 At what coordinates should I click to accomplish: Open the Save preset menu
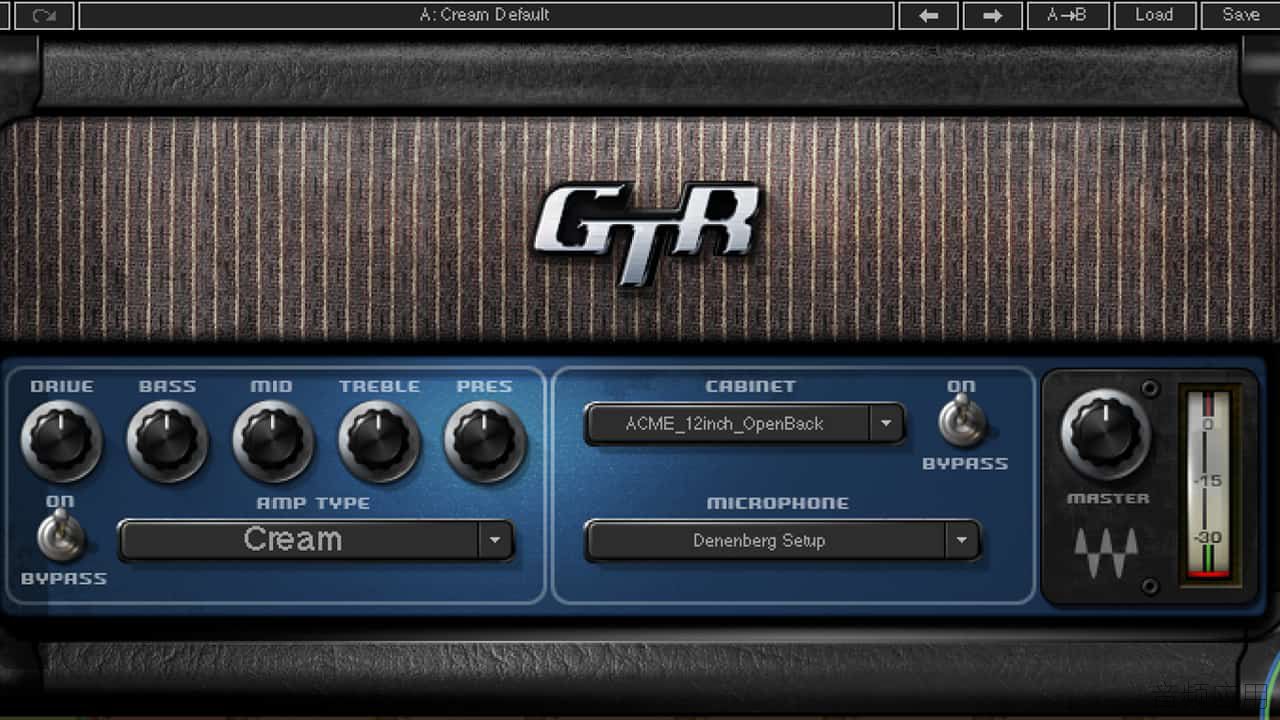pos(1240,15)
